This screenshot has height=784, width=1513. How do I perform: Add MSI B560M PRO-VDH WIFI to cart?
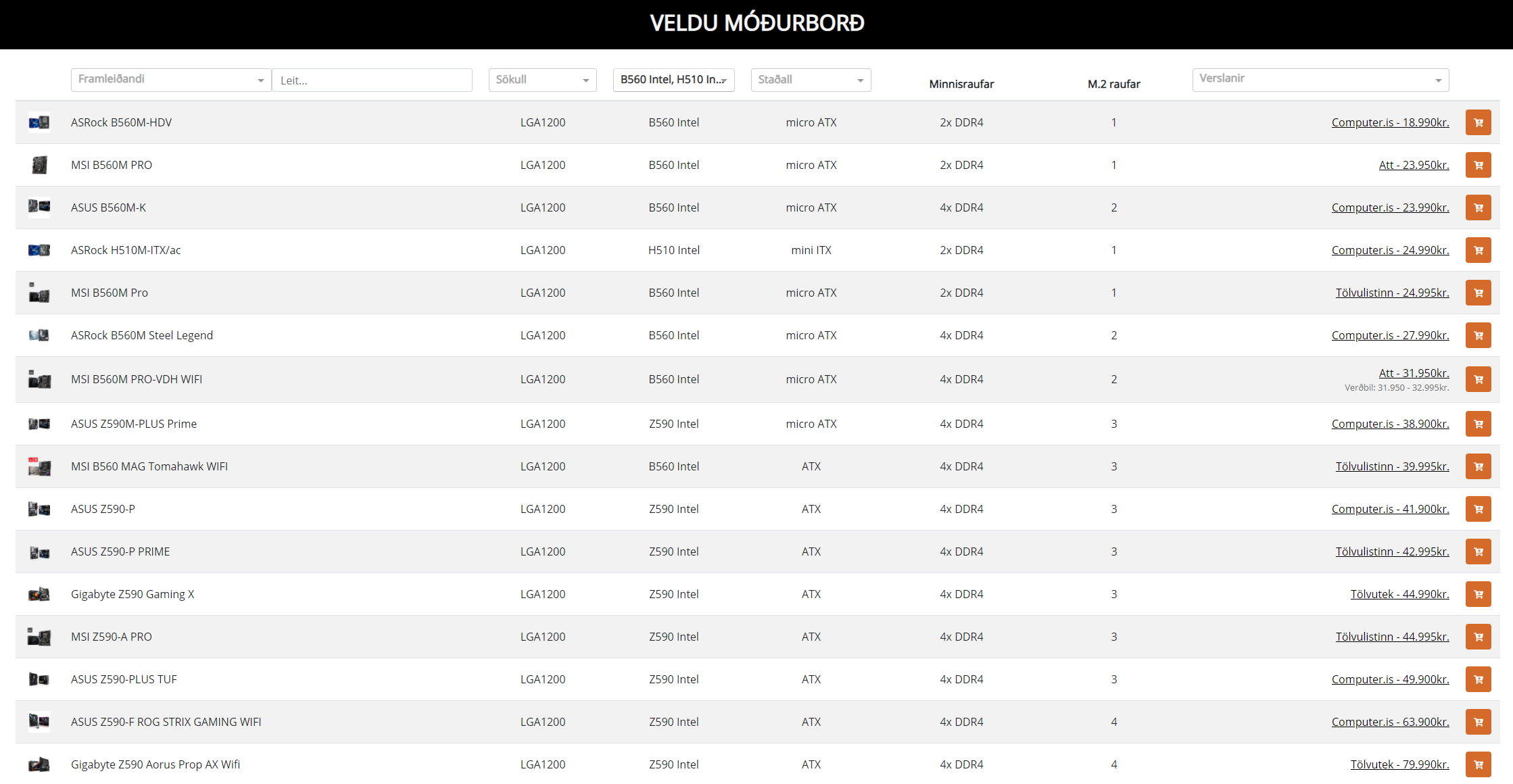point(1478,379)
